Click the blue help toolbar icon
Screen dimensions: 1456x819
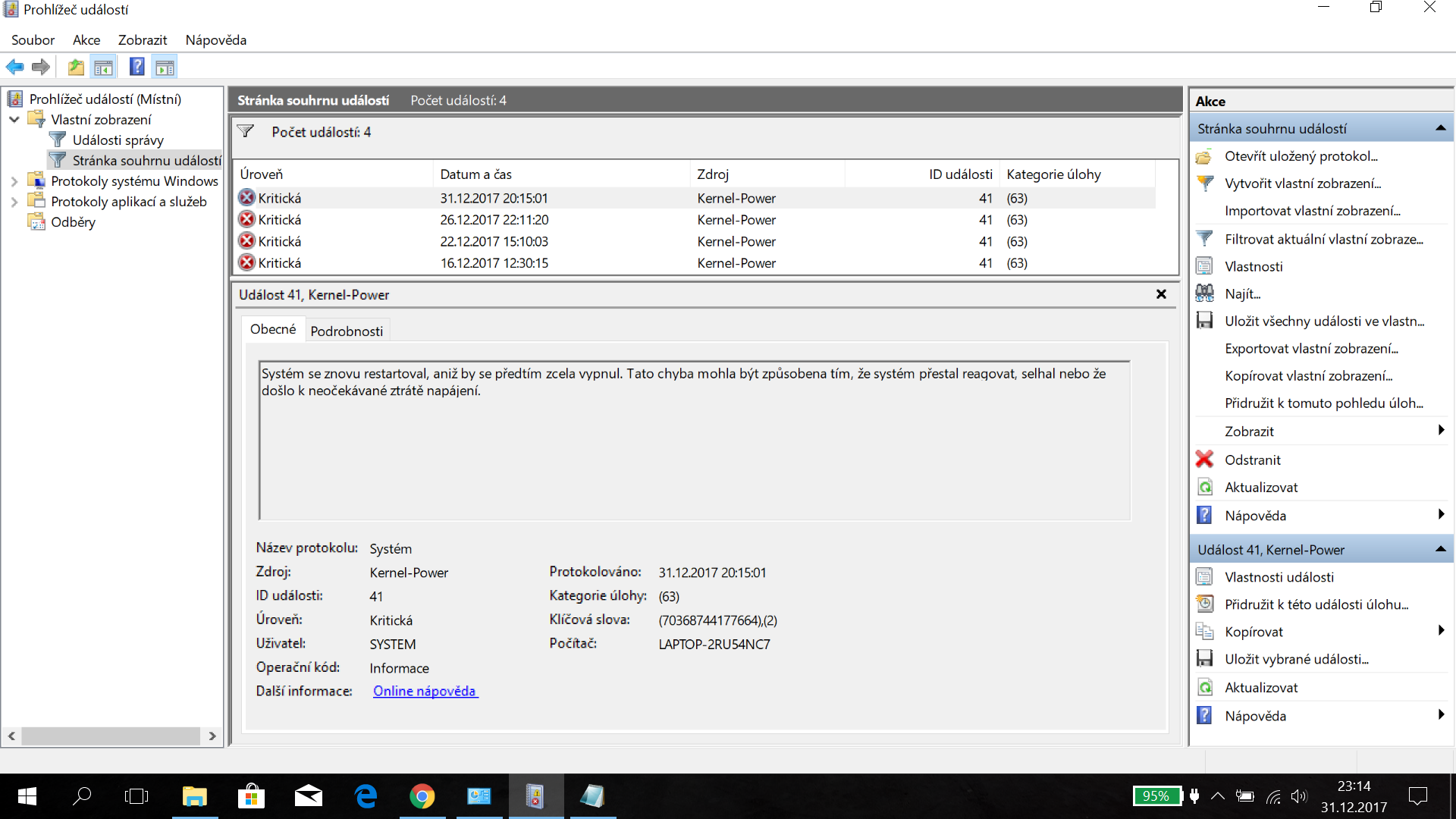pos(136,67)
